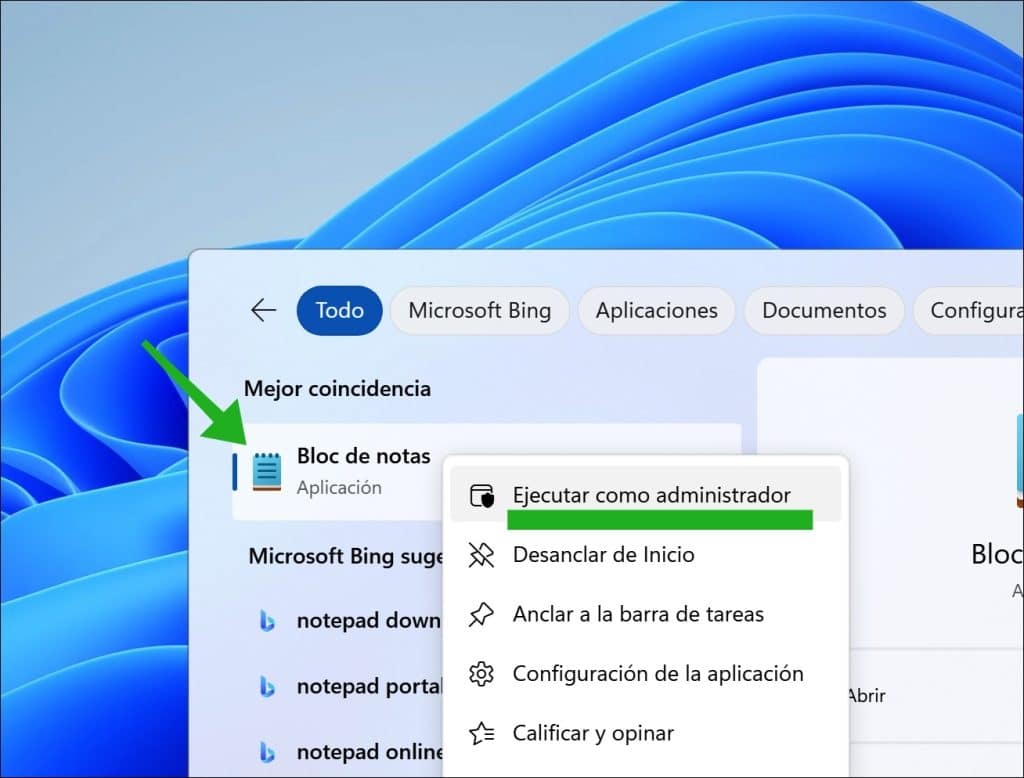Click the gear icon for app settings
This screenshot has width=1024, height=778.
[481, 674]
